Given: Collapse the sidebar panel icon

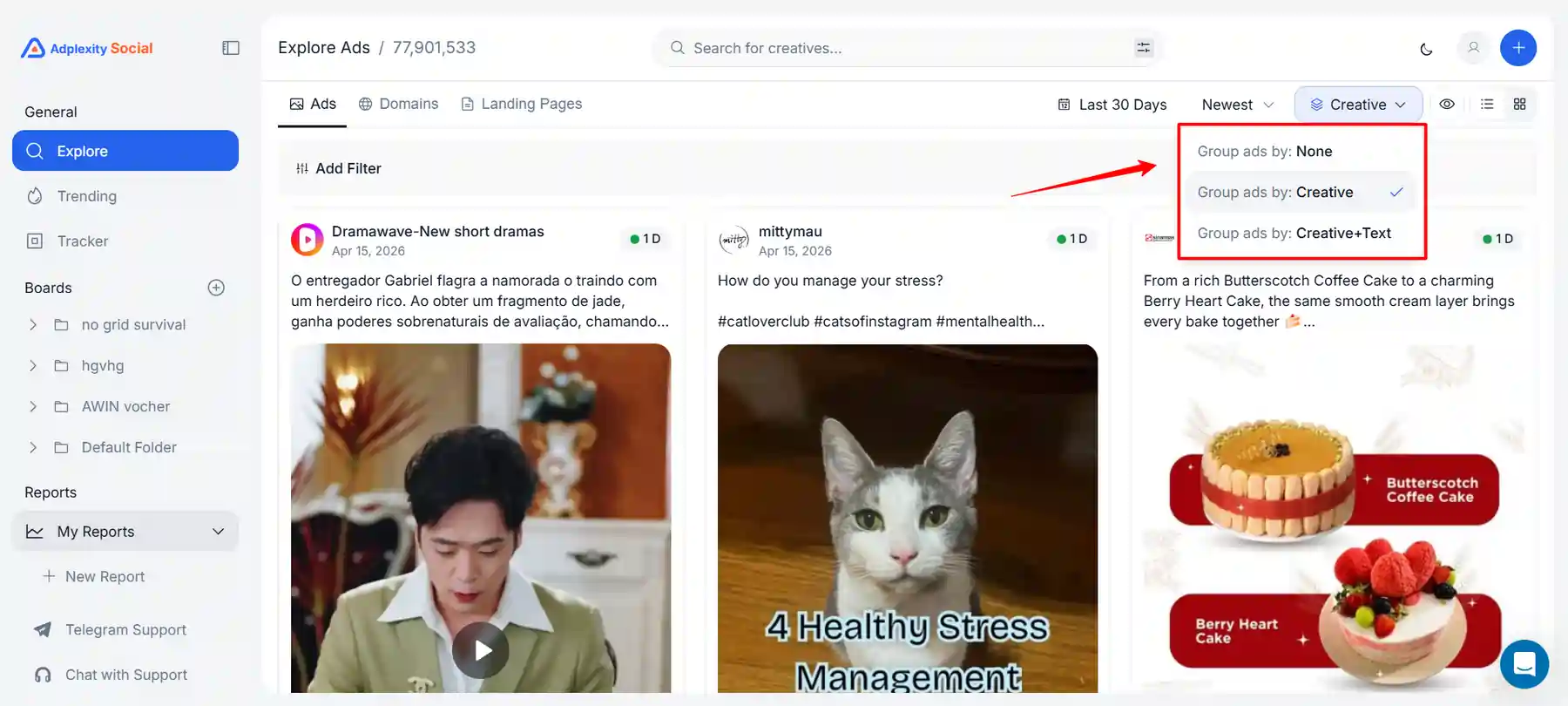Looking at the screenshot, I should [231, 48].
